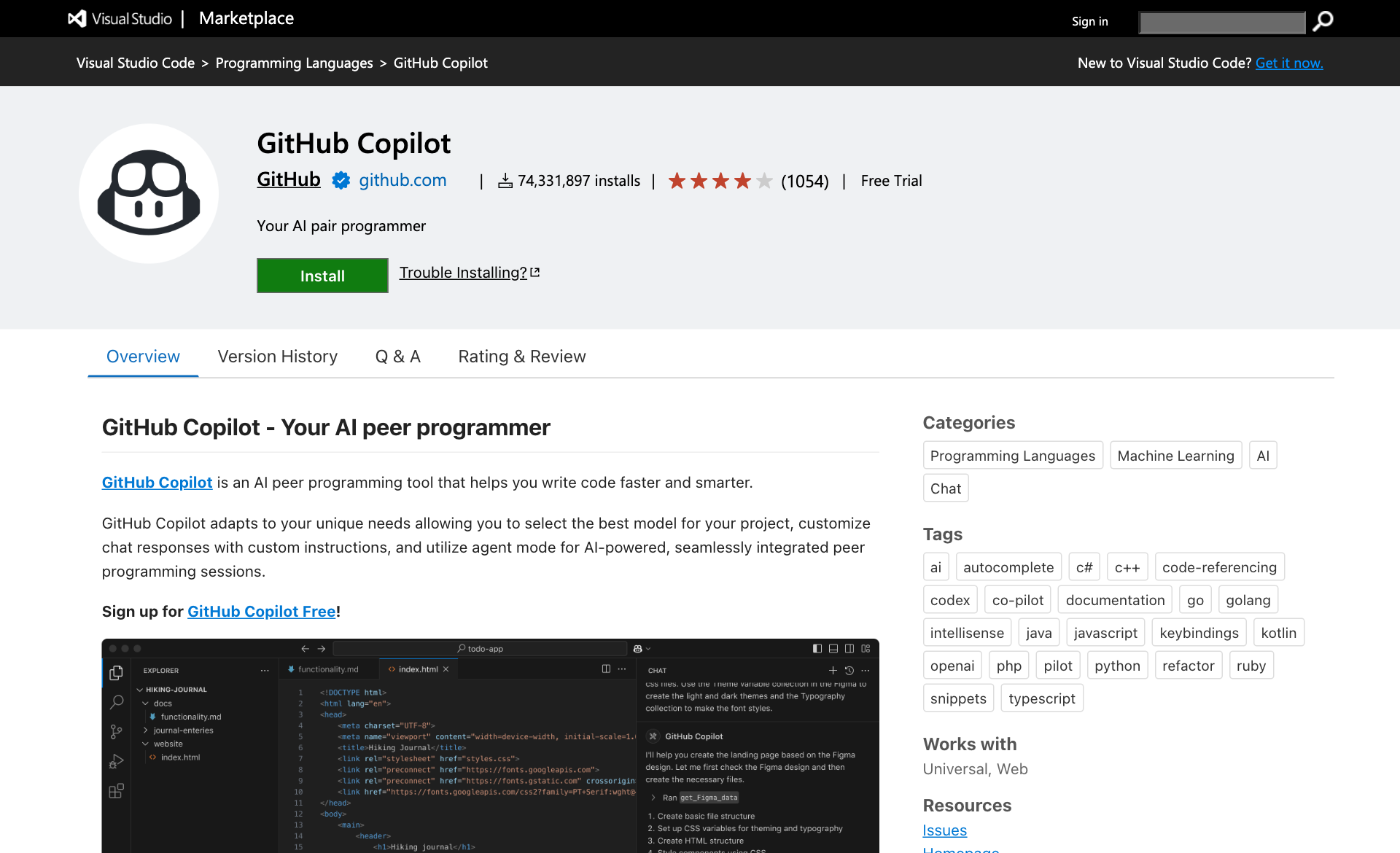This screenshot has width=1400, height=853.
Task: Click the refactor tag
Action: click(1188, 666)
